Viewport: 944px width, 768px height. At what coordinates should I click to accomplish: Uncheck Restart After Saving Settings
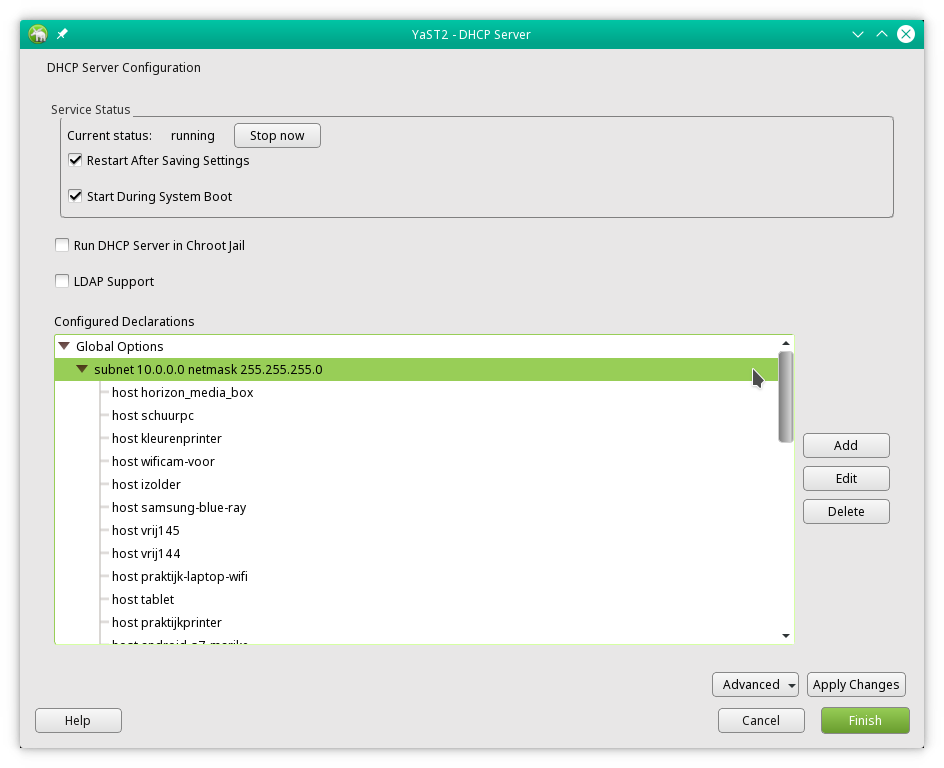(75, 160)
